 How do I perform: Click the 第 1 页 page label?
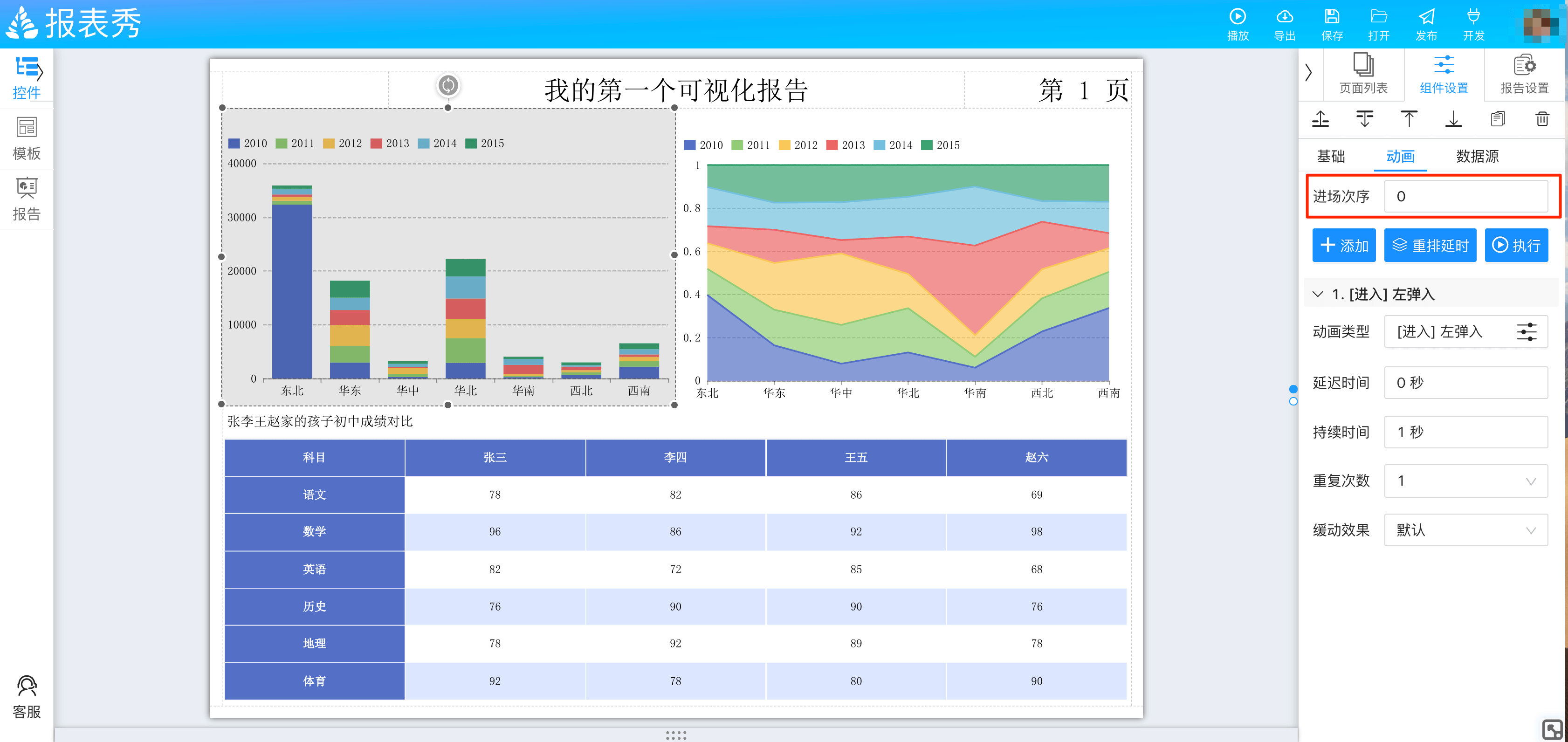coord(1084,91)
